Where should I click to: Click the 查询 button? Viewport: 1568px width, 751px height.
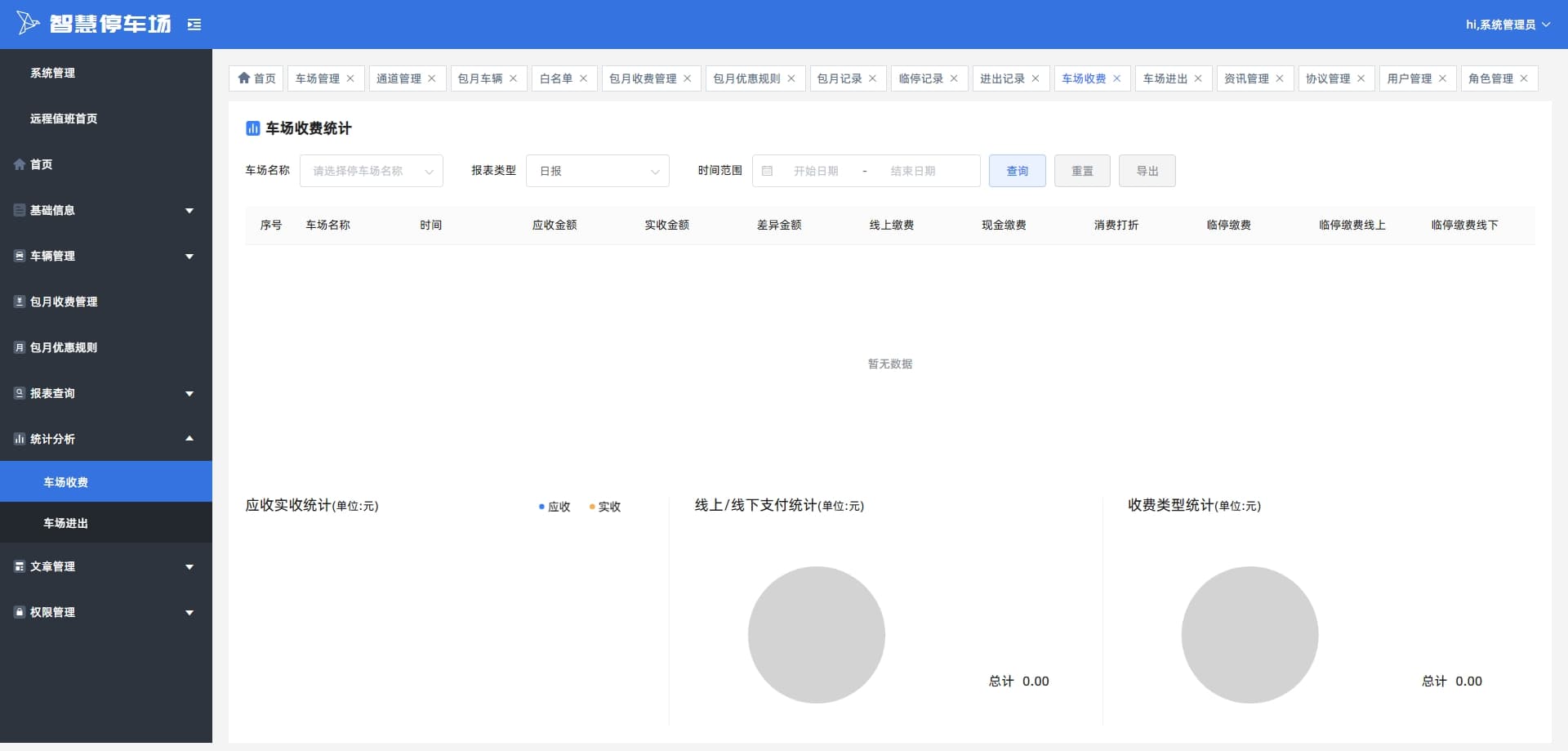(1018, 171)
